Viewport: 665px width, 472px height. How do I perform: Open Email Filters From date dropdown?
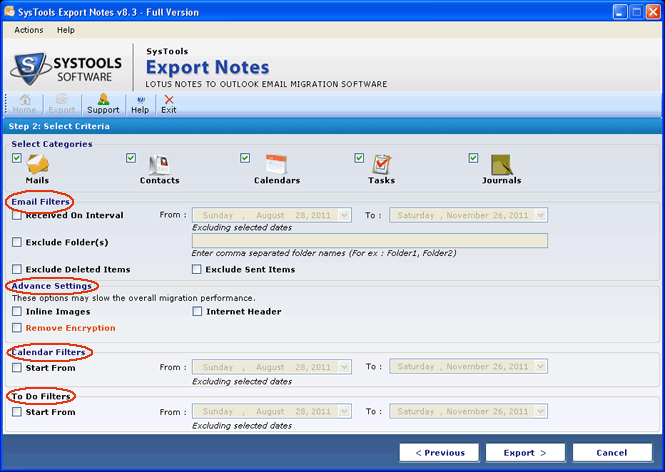344,215
